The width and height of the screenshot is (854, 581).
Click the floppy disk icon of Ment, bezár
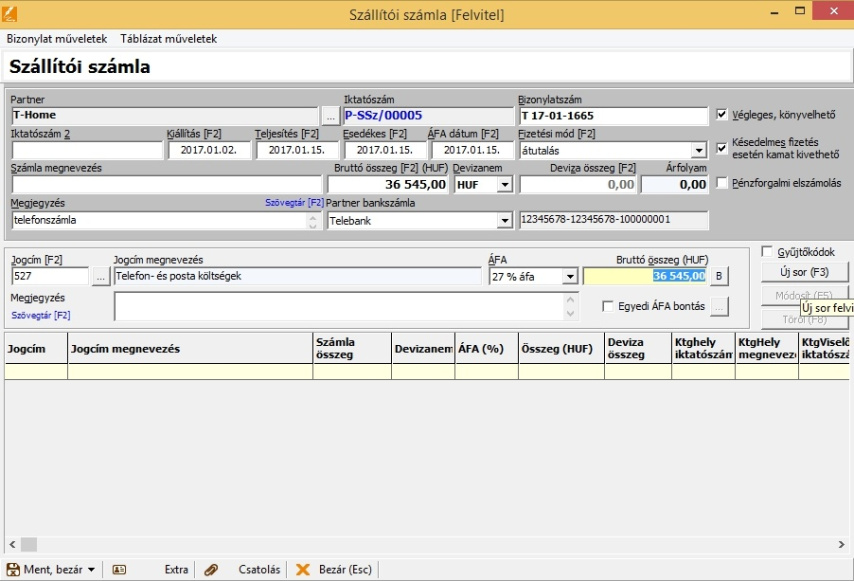click(x=13, y=569)
